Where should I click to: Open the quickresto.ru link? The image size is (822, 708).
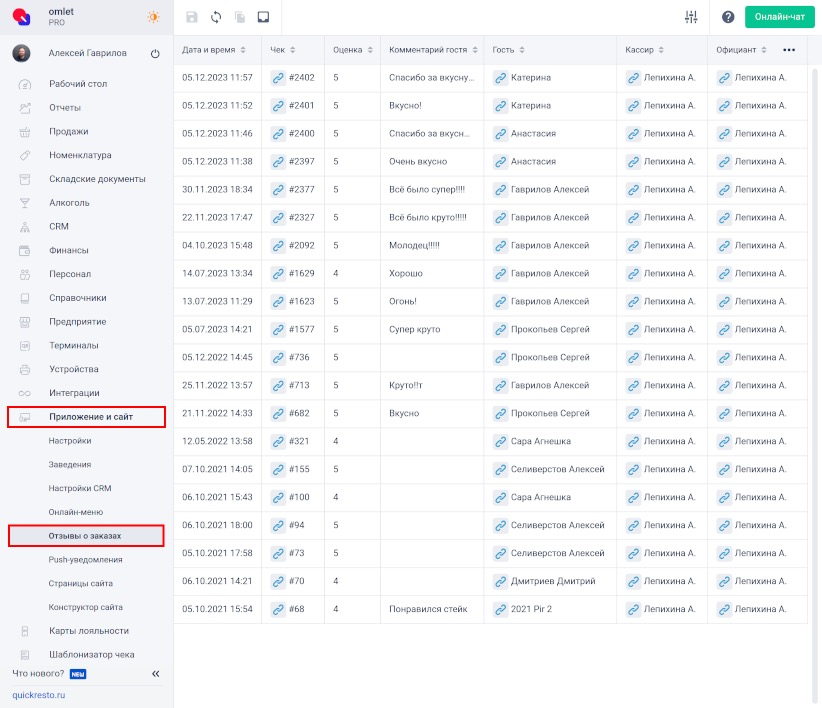tap(39, 695)
